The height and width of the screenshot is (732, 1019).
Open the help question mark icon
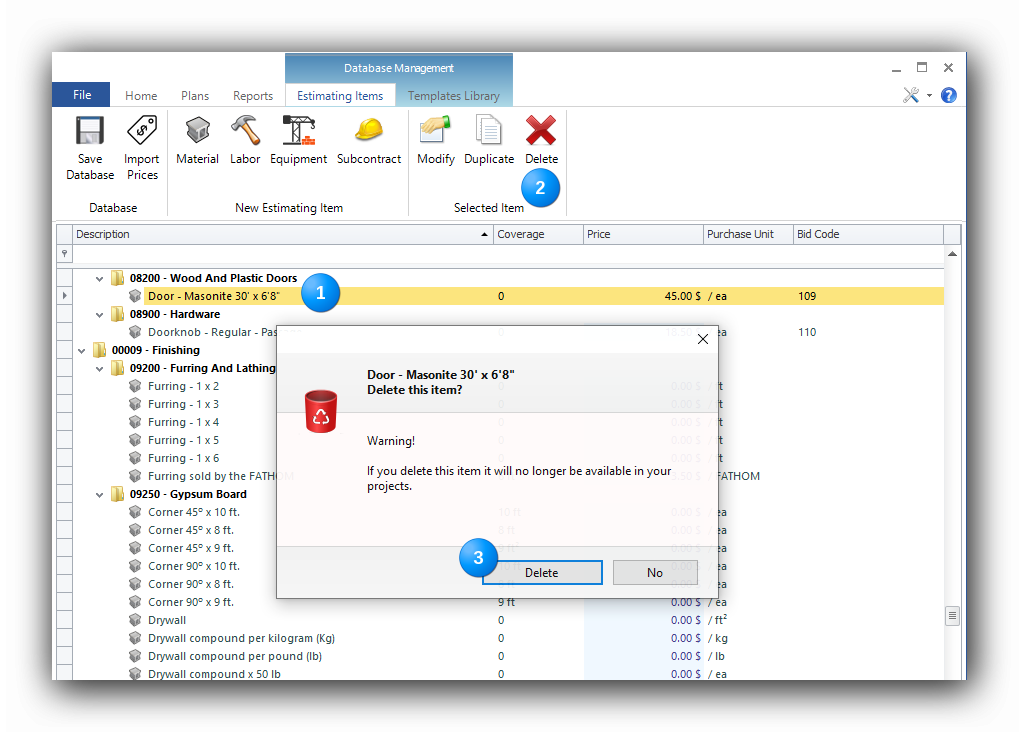(948, 95)
